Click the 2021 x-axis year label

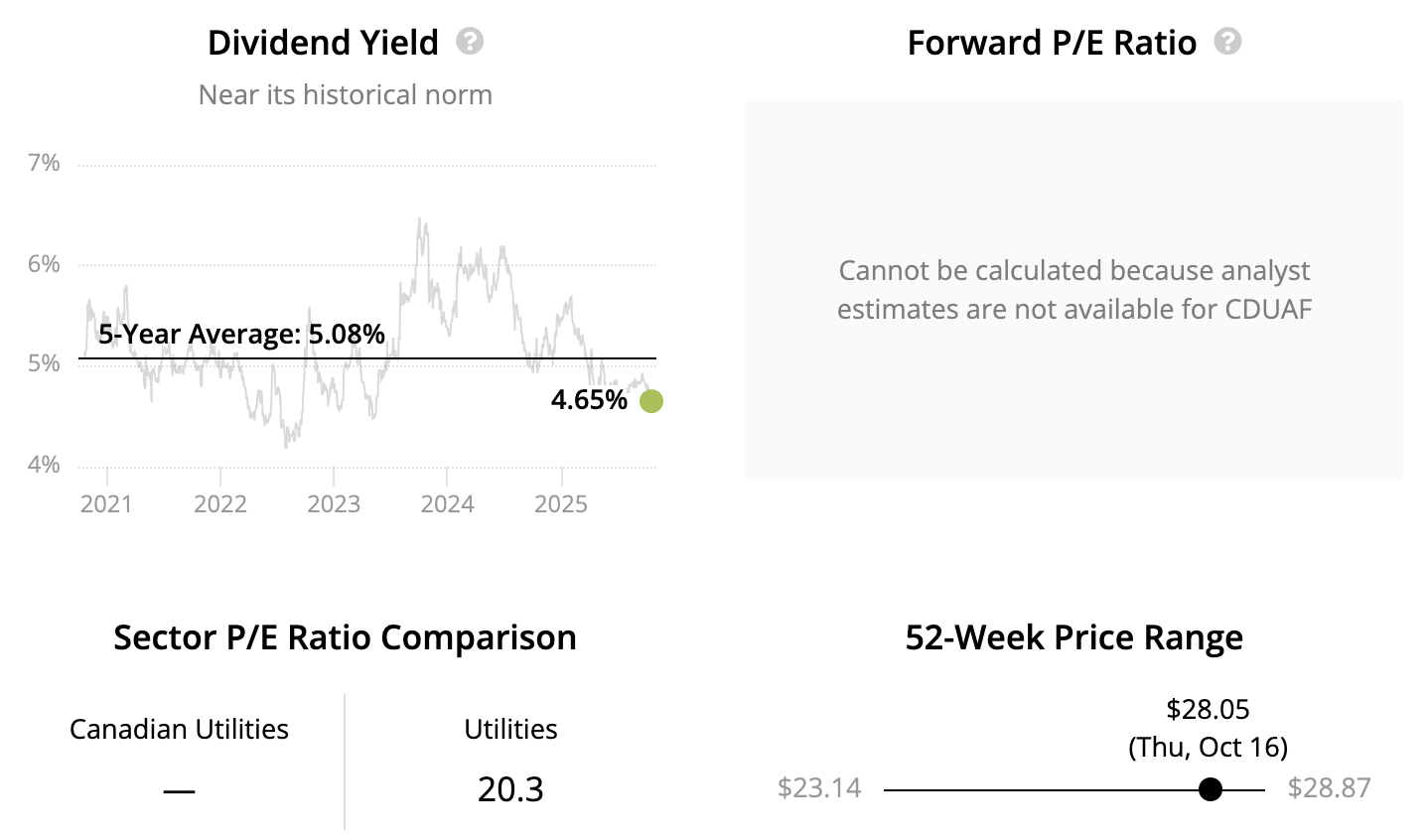coord(106,504)
